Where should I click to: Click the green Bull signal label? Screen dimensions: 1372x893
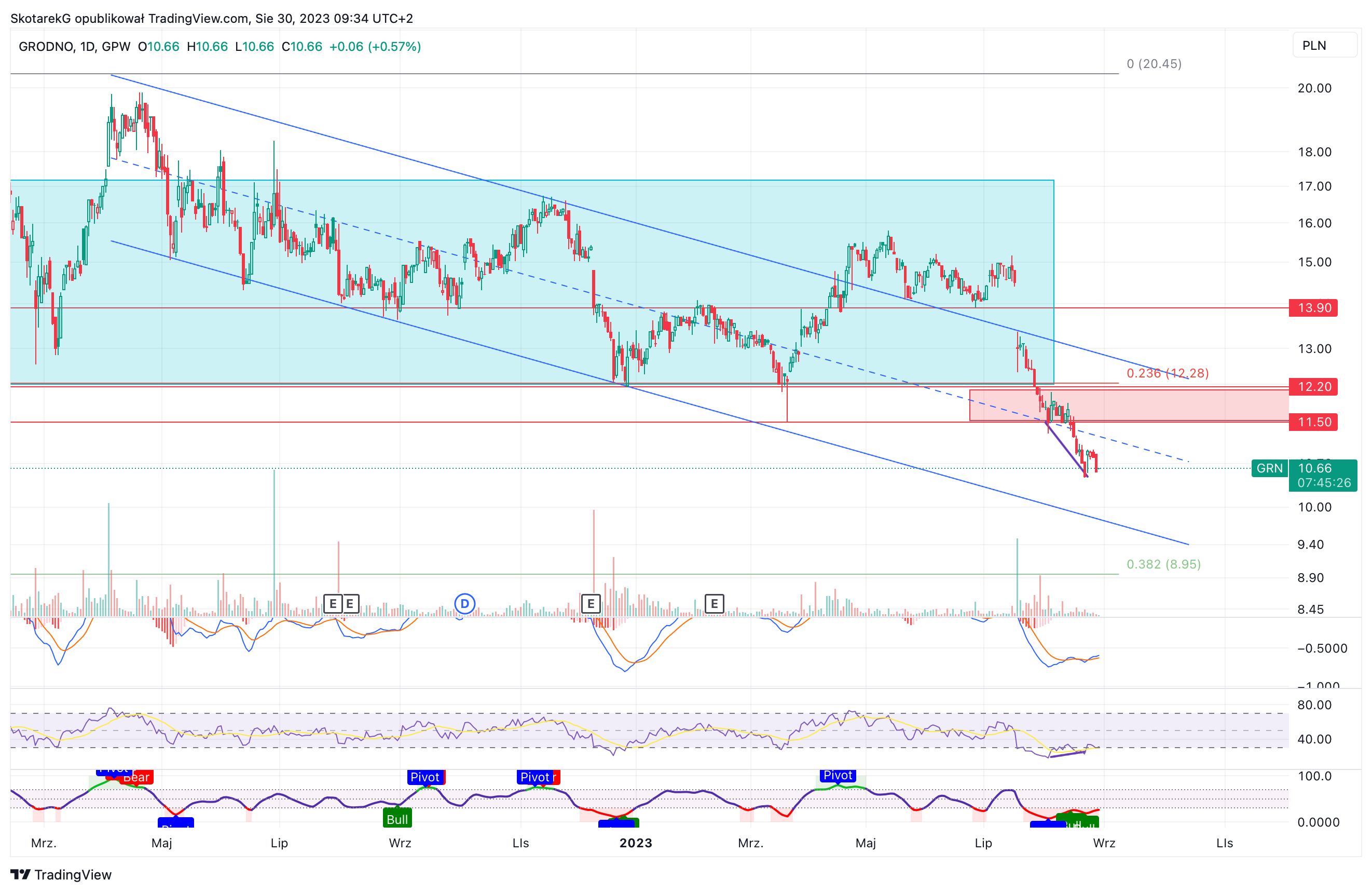tap(397, 819)
